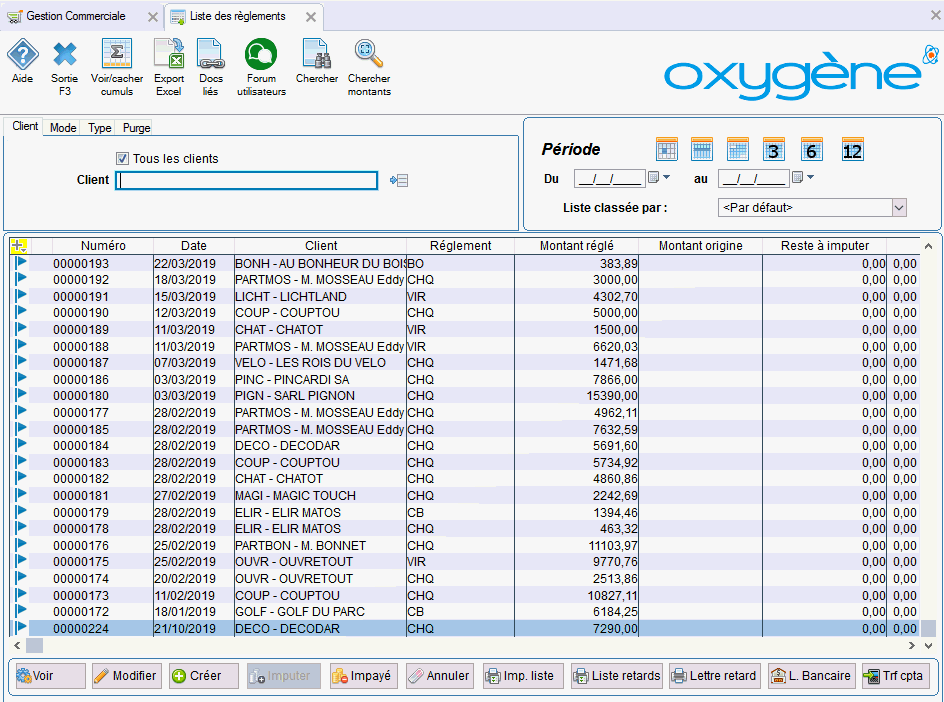Click the Créer button
The height and width of the screenshot is (702, 944).
pyautogui.click(x=204, y=676)
